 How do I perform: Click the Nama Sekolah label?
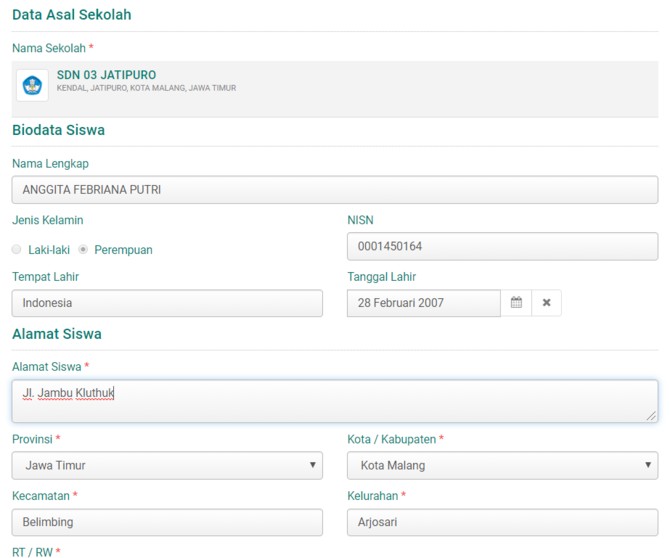click(x=49, y=48)
